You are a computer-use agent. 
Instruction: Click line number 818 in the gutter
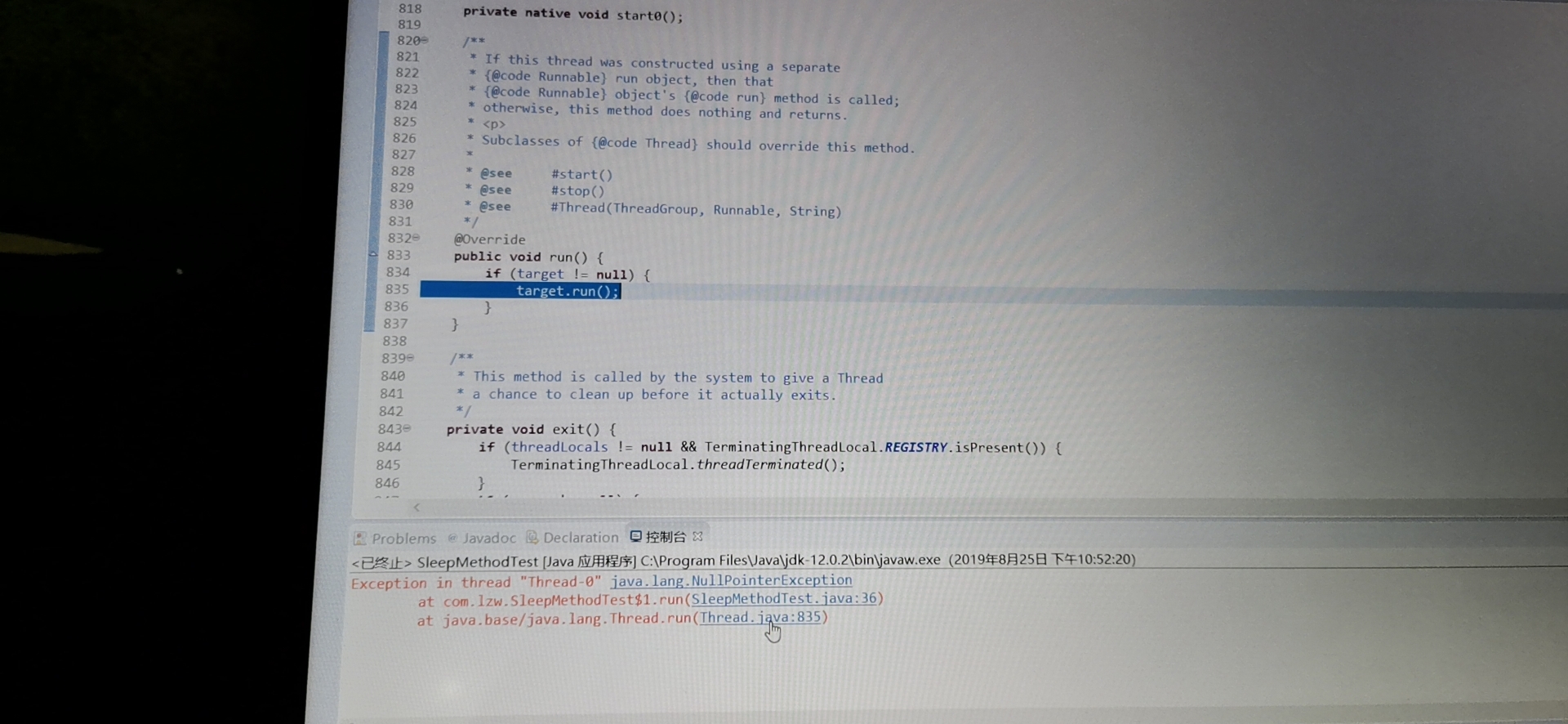click(410, 9)
